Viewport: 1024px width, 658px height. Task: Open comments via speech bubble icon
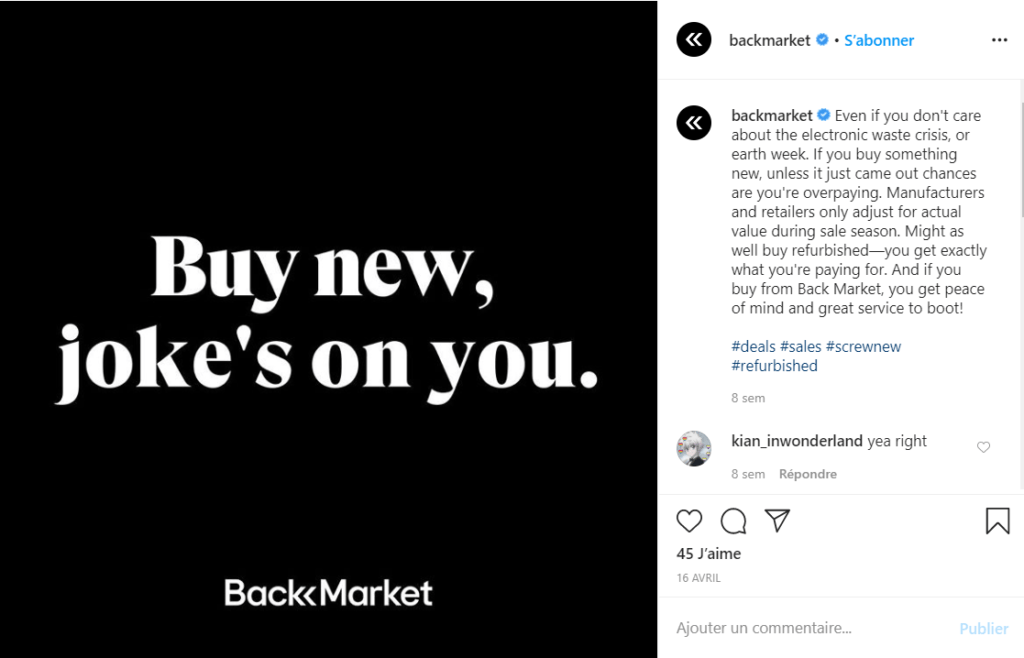coord(734,521)
